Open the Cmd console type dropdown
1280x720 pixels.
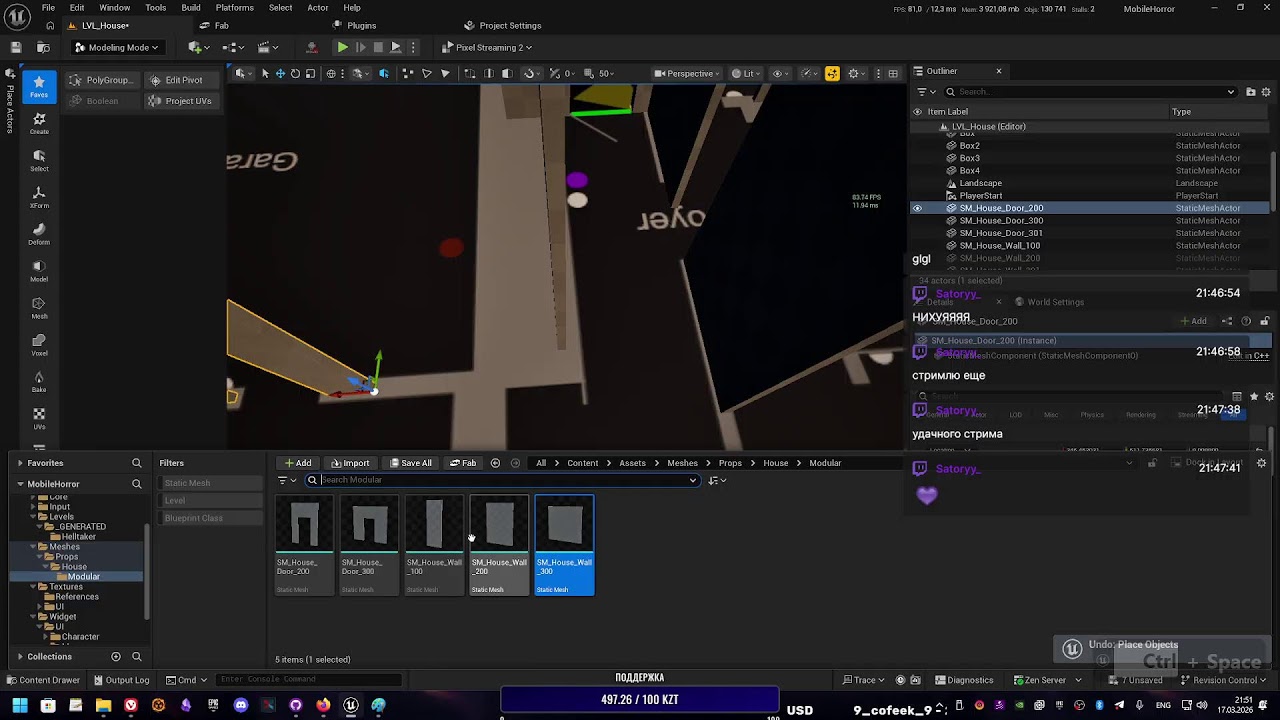(188, 680)
